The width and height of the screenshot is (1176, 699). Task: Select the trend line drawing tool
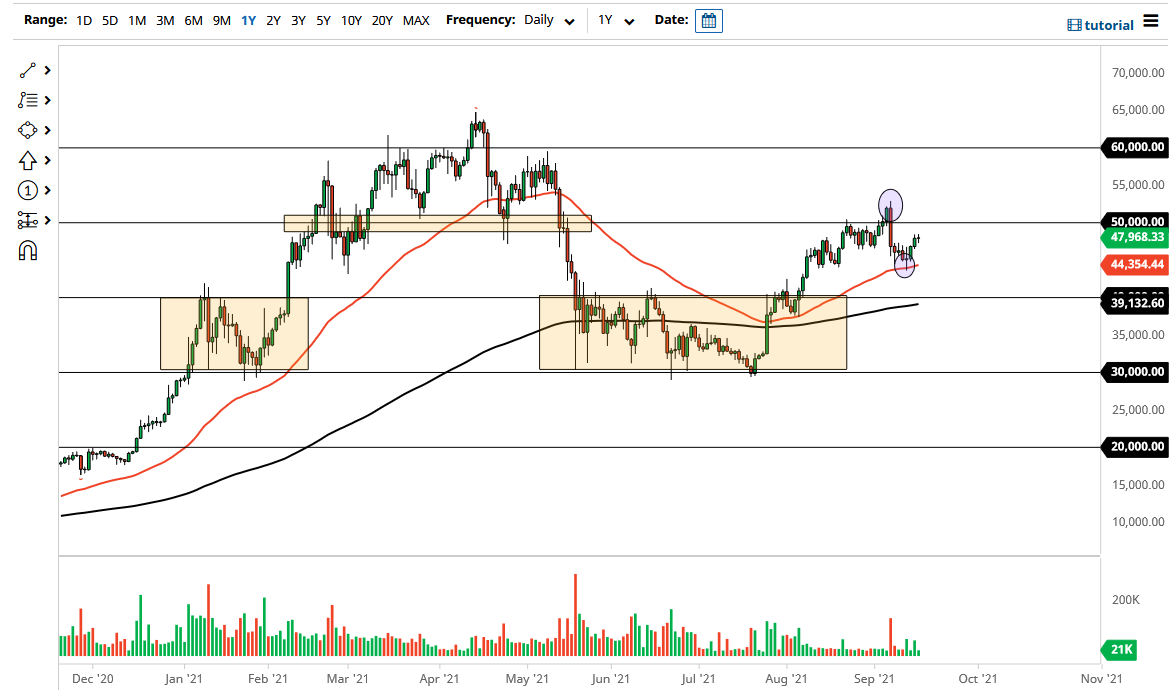27,70
